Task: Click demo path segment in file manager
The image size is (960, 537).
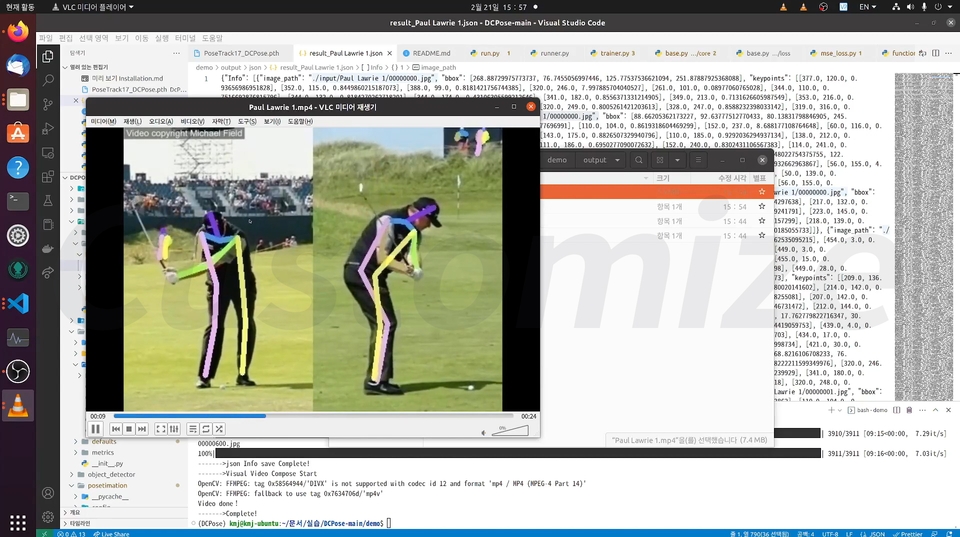Action: click(x=557, y=160)
